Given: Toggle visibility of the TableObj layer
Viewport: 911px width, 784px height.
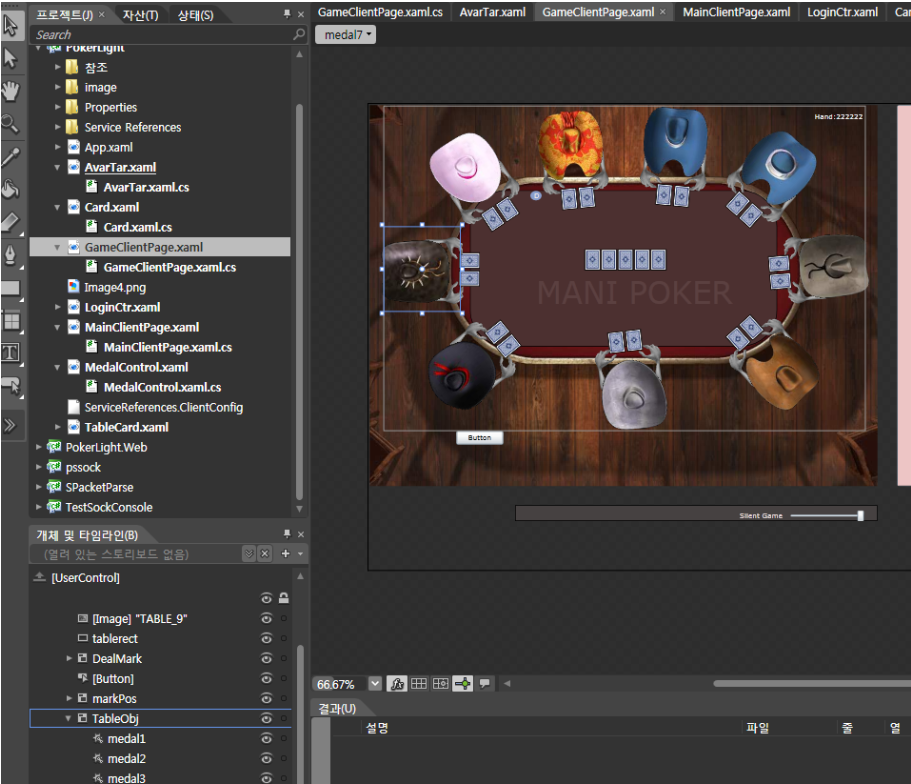Looking at the screenshot, I should point(266,719).
